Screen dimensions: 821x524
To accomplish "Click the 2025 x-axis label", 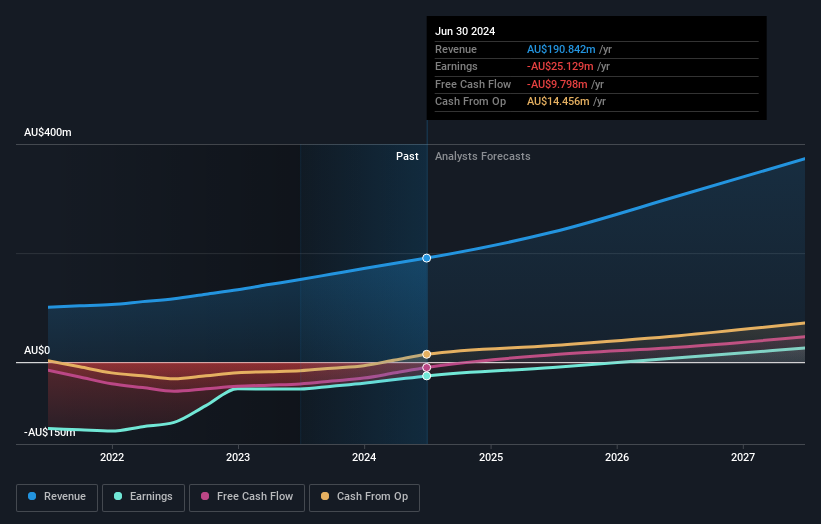I will (491, 457).
